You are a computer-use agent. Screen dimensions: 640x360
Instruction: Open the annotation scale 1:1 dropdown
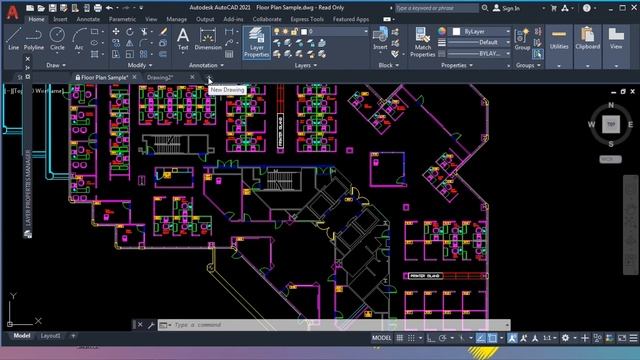pos(549,338)
